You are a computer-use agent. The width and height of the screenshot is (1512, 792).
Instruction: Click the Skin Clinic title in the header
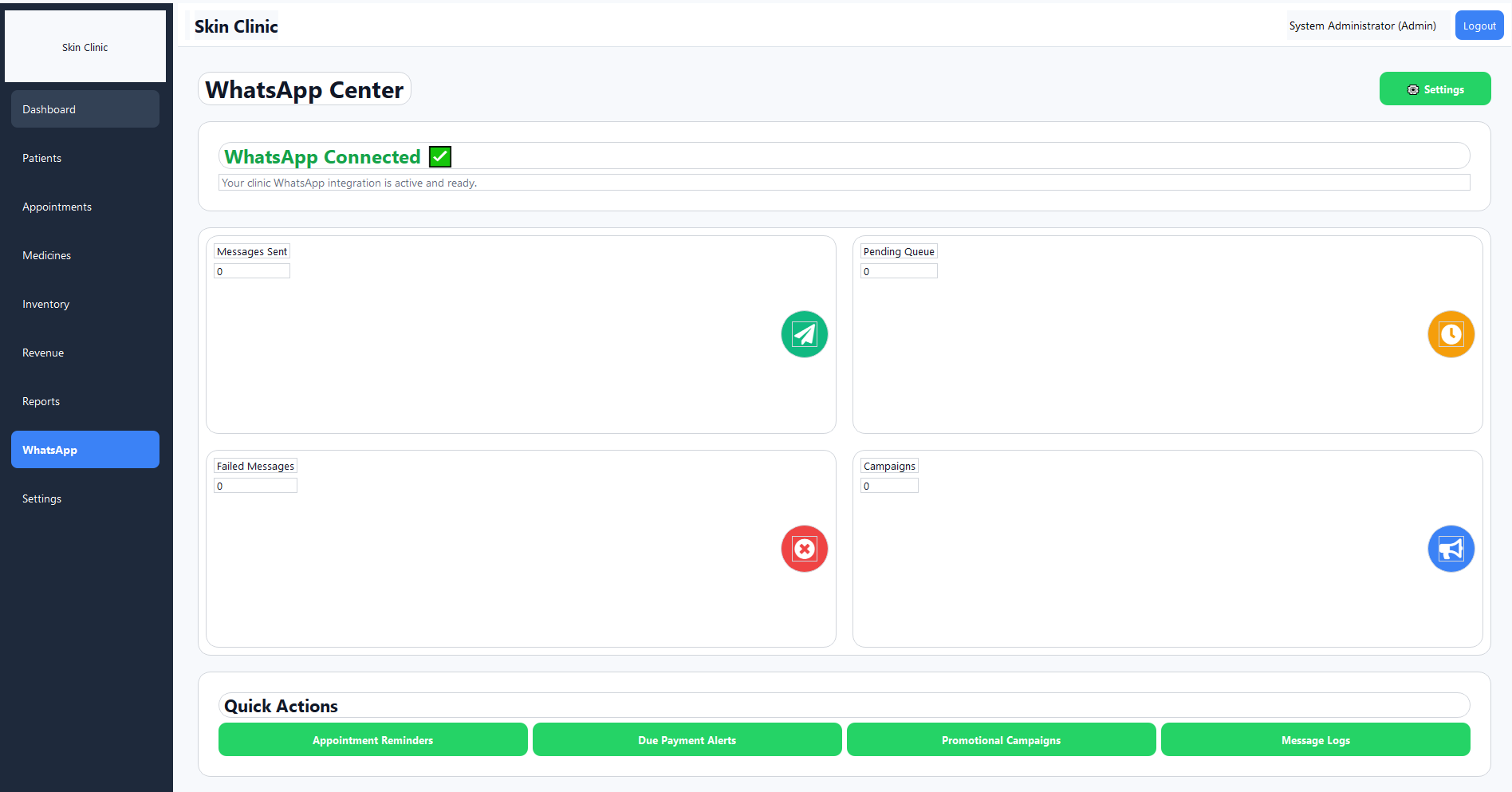pyautogui.click(x=236, y=26)
